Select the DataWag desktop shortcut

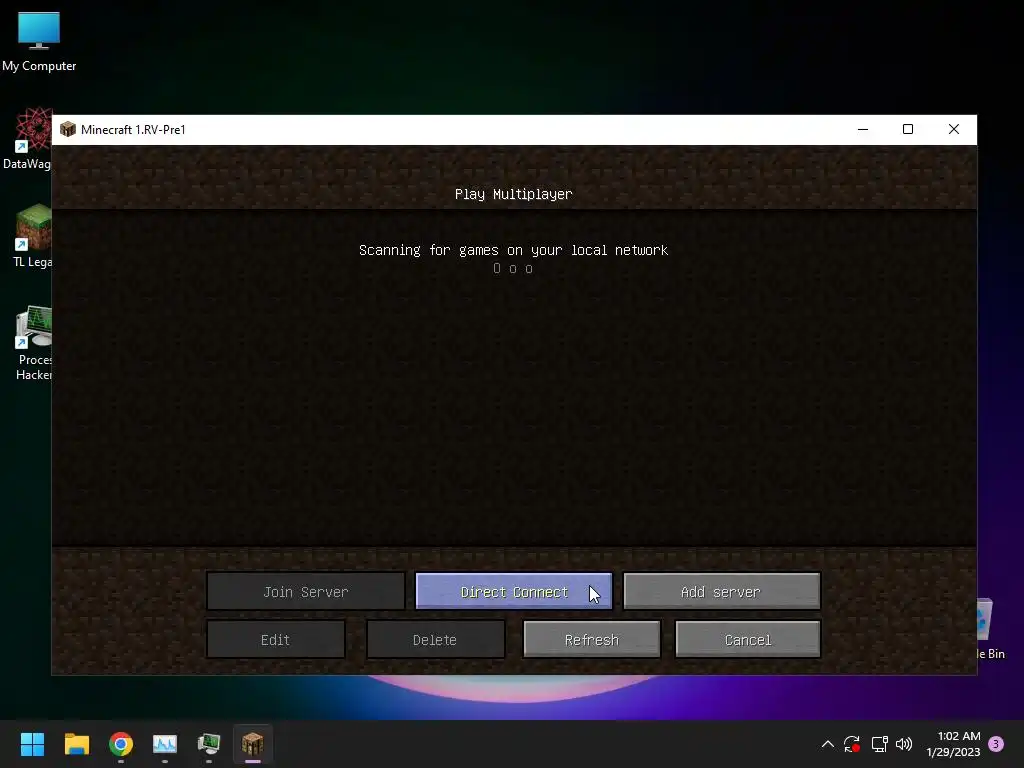26,139
